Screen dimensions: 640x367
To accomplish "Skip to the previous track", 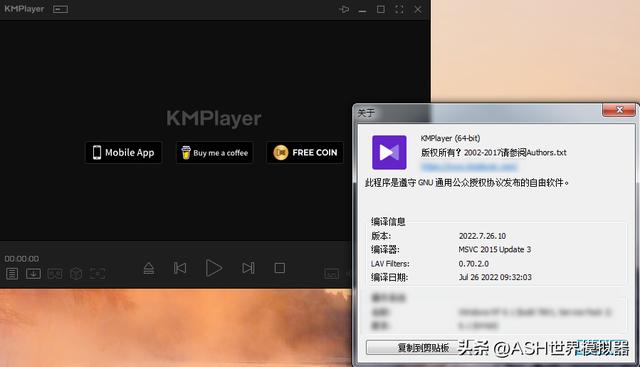I will point(180,268).
